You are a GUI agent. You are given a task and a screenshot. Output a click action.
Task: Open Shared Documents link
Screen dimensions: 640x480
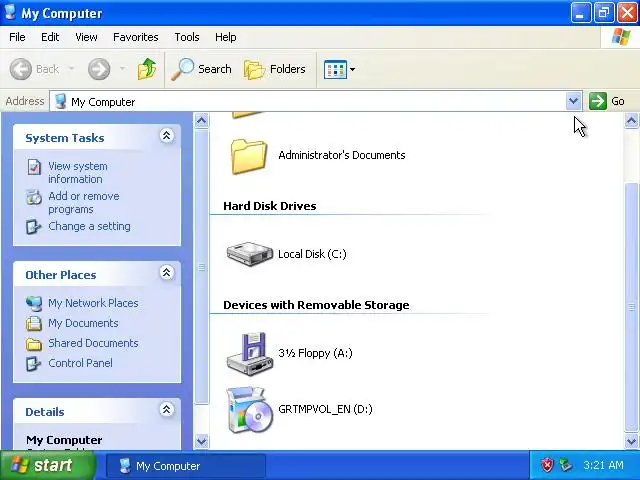(93, 343)
